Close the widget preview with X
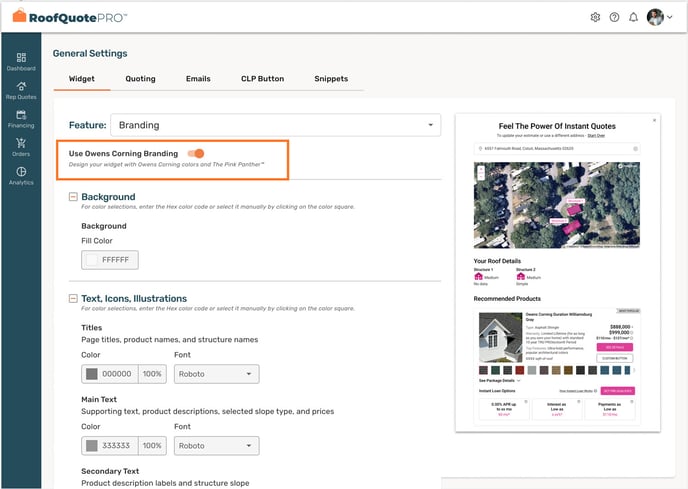This screenshot has width=688, height=489. (654, 120)
